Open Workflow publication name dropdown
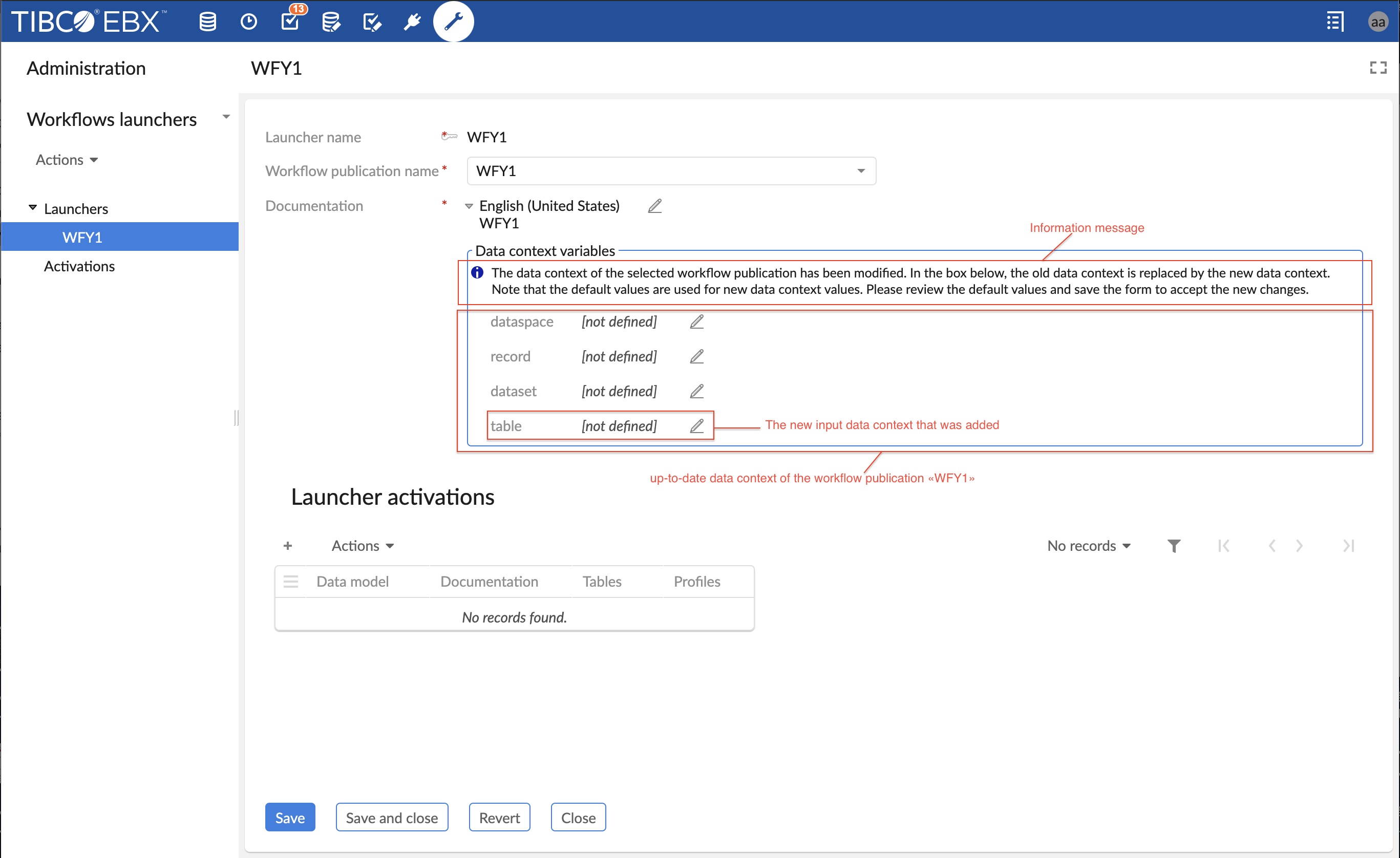 click(x=861, y=171)
